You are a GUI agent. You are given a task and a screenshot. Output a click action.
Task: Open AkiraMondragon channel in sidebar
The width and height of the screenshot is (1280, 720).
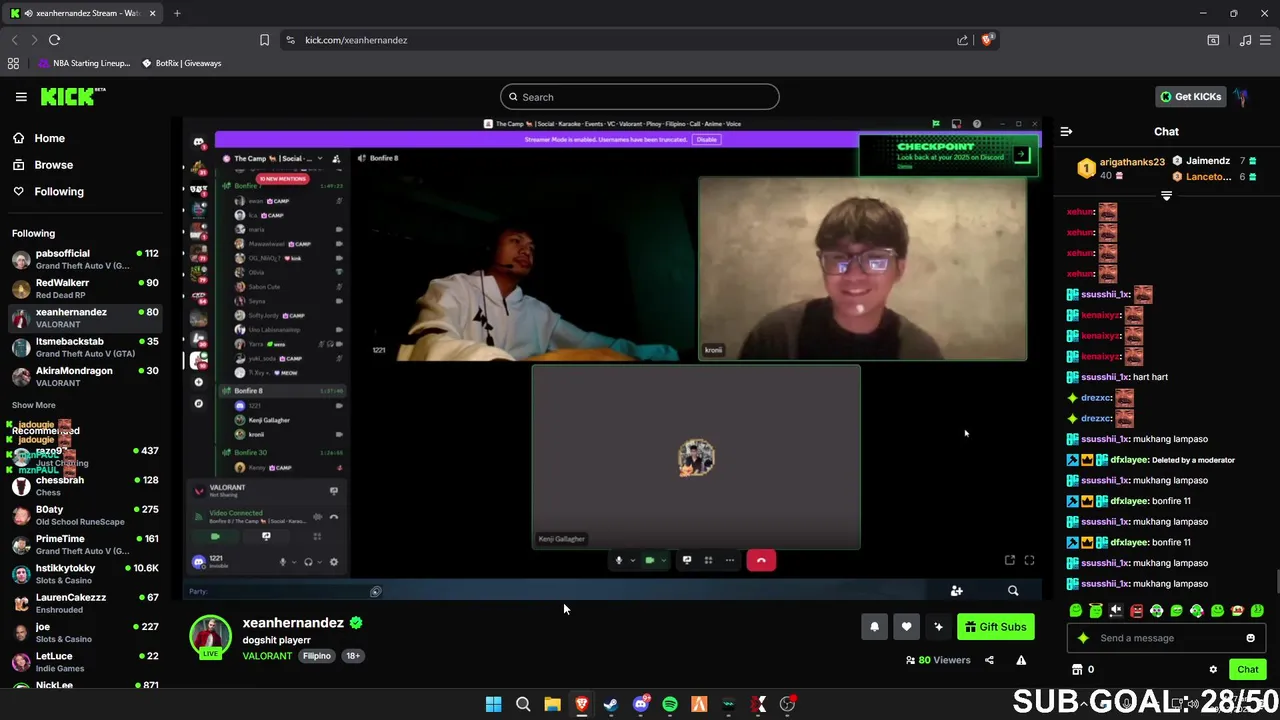click(x=84, y=376)
